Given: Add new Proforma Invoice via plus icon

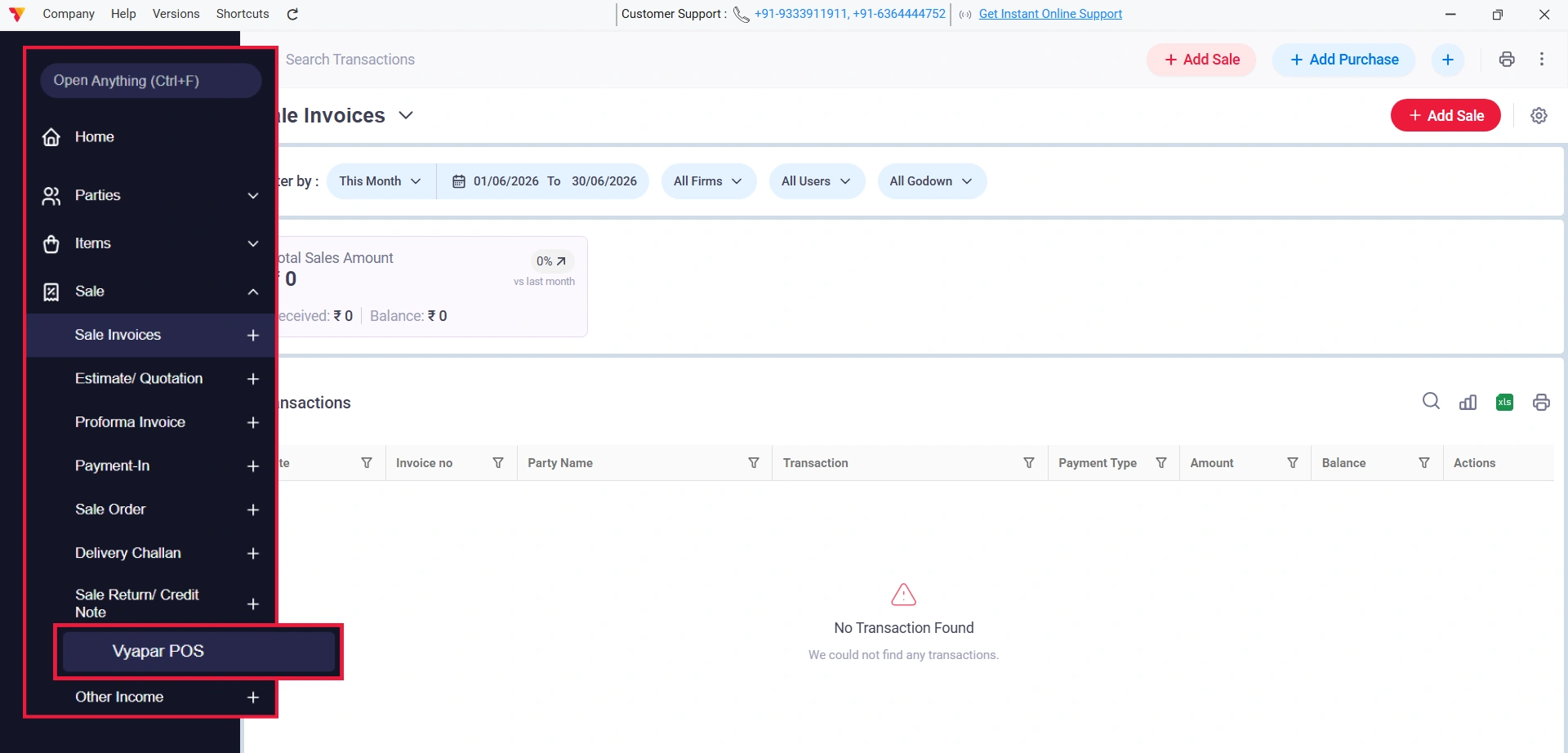Looking at the screenshot, I should pos(253,423).
